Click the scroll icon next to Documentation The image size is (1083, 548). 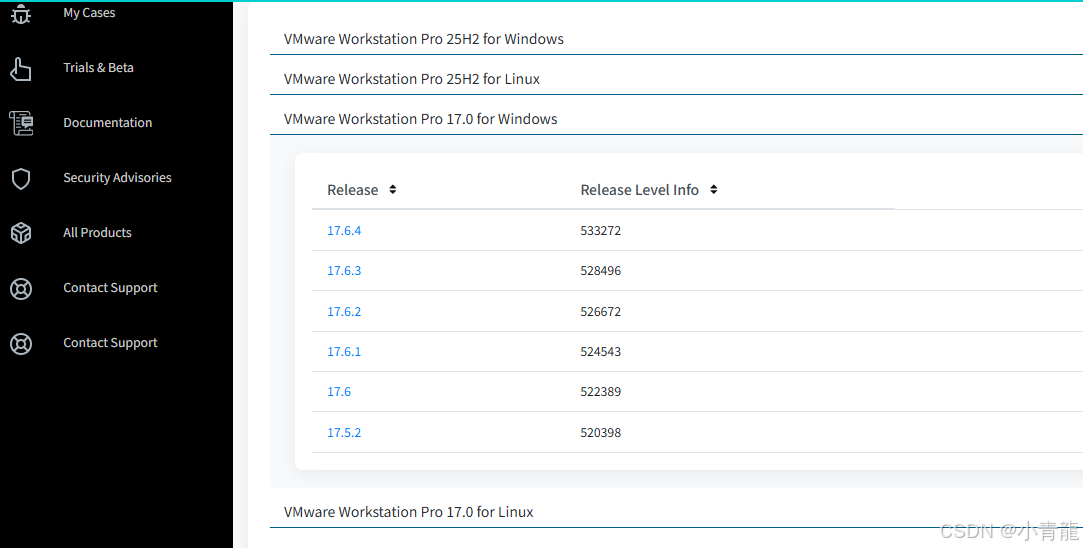(21, 123)
